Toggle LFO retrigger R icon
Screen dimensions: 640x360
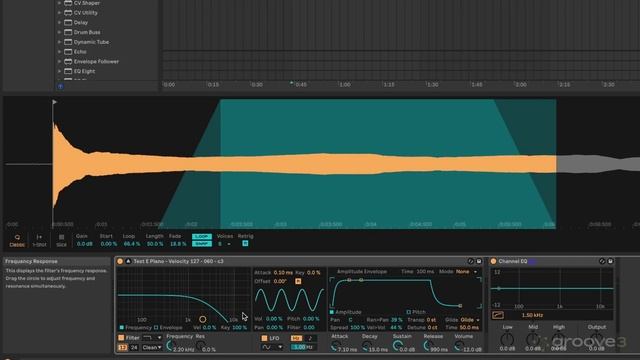tap(298, 281)
